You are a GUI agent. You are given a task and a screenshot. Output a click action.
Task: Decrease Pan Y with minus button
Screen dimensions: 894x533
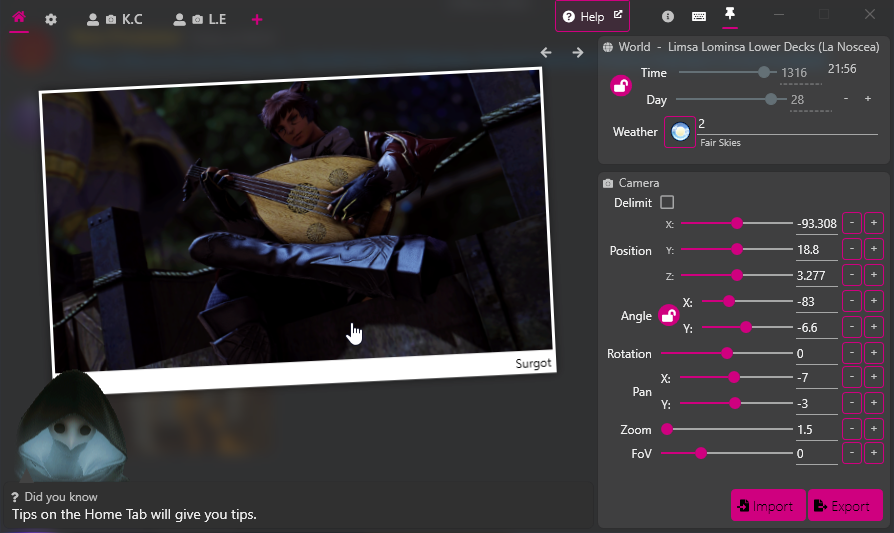(x=852, y=403)
